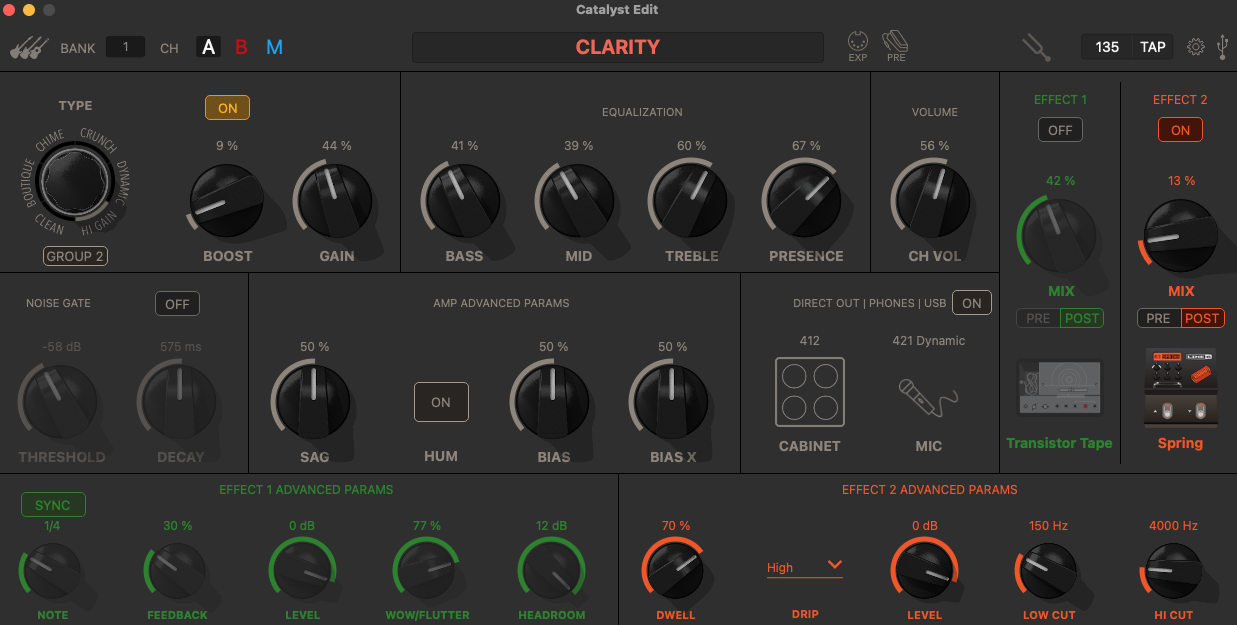
Task: Open the tuner fork icon
Action: pyautogui.click(x=1037, y=47)
